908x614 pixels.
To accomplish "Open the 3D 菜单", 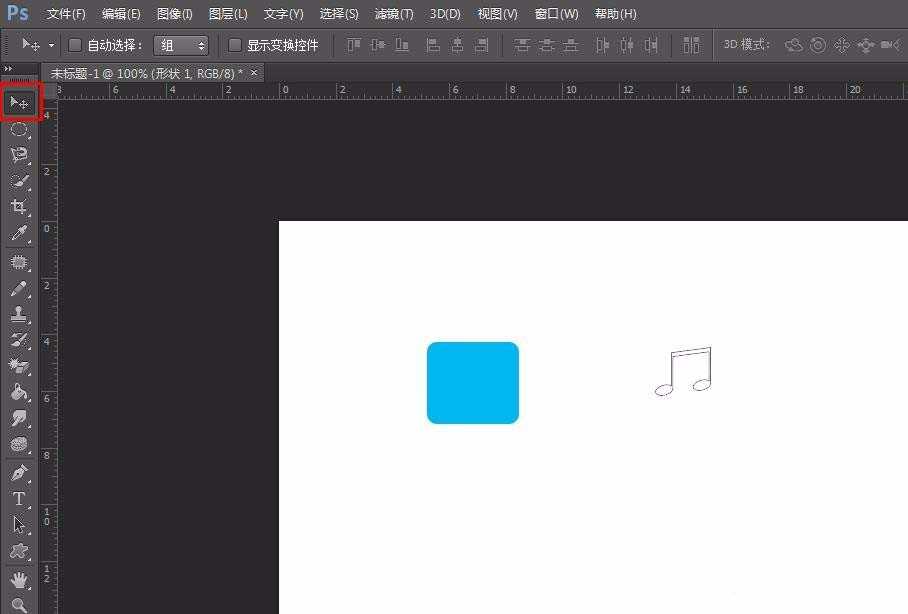I will point(444,14).
